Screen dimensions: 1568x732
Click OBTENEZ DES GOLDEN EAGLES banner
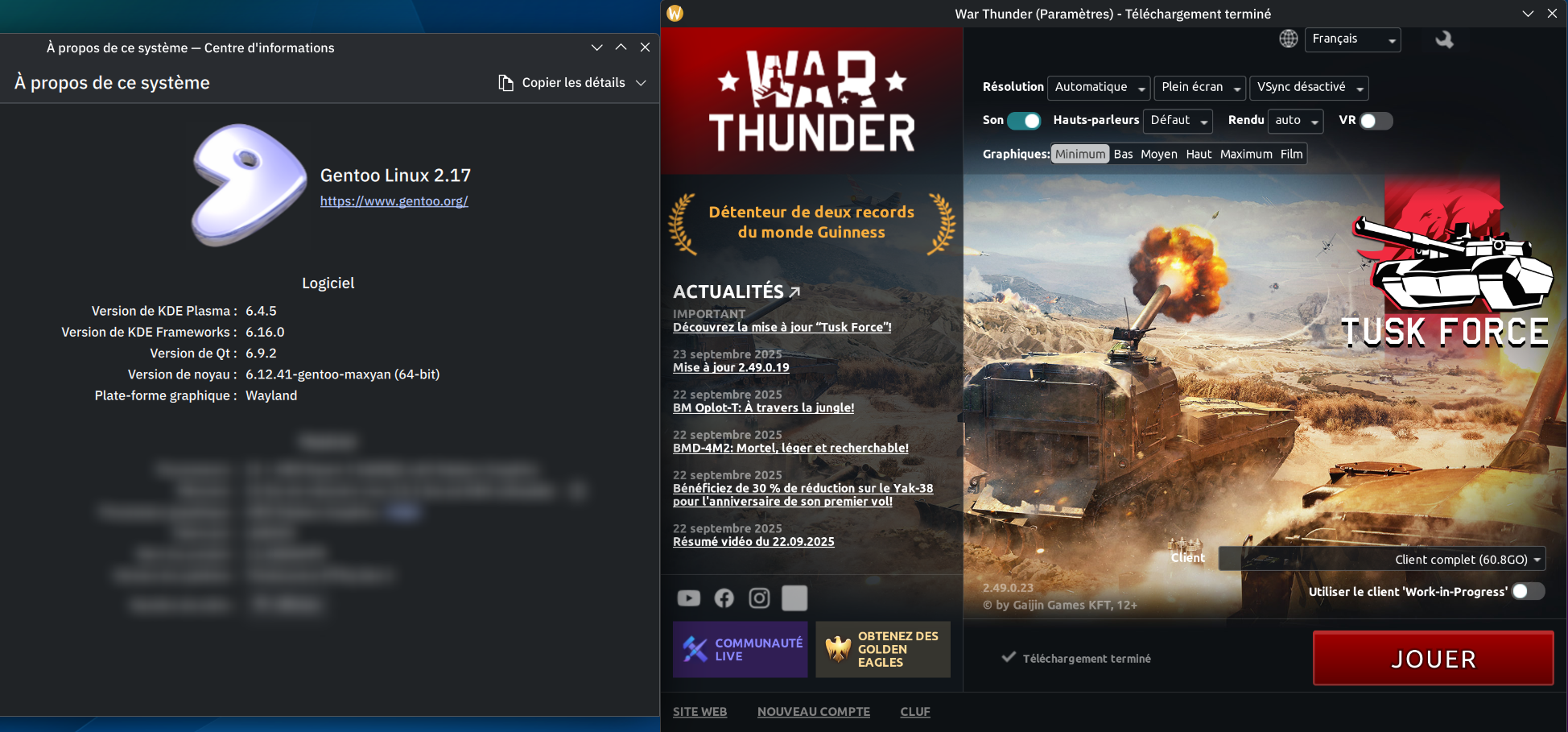tap(883, 649)
